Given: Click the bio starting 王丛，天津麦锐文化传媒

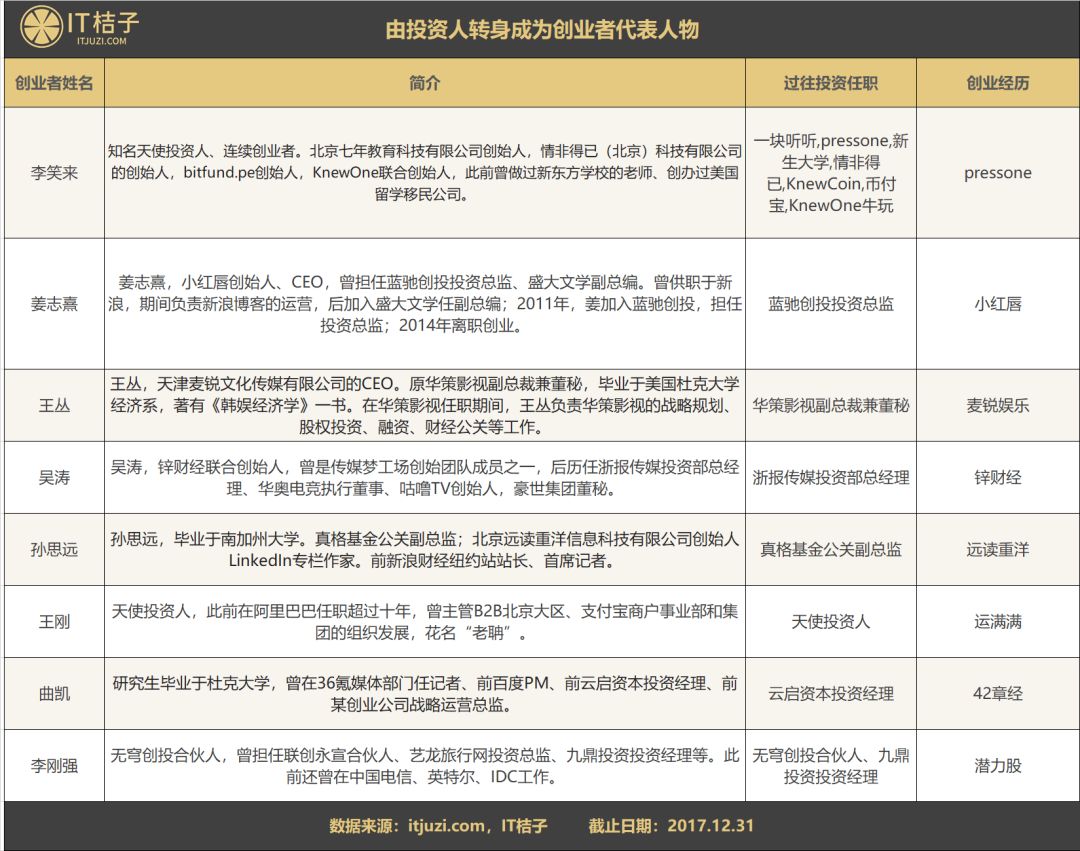Looking at the screenshot, I should point(424,406).
